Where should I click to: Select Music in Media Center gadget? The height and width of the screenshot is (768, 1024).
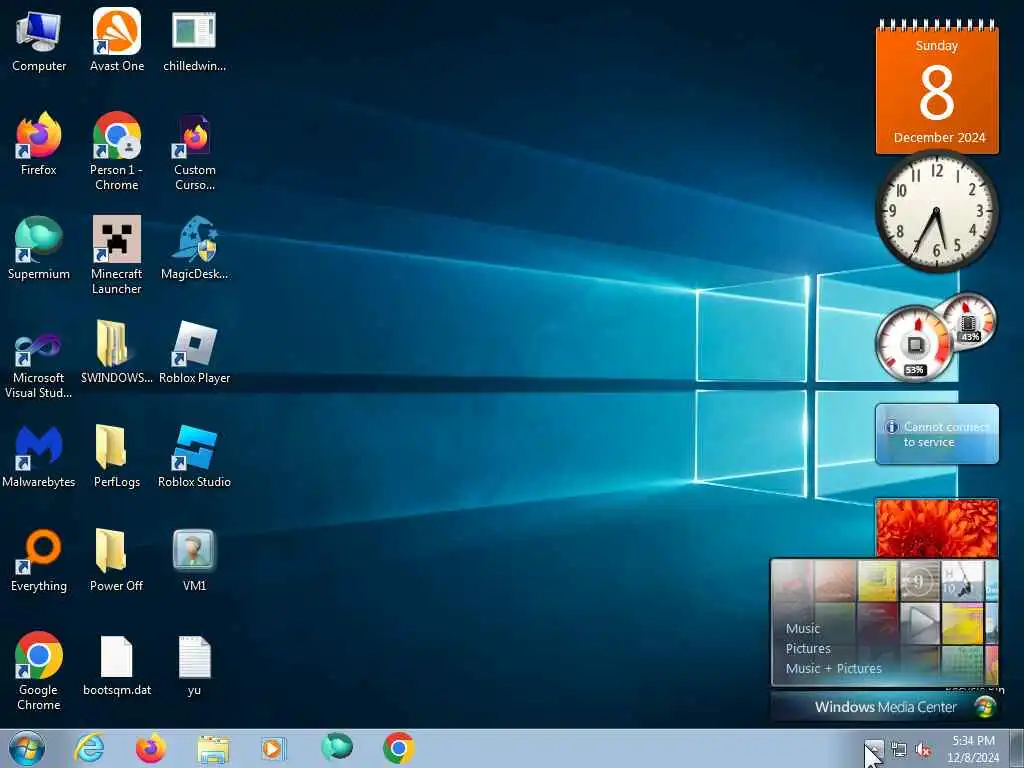[803, 628]
